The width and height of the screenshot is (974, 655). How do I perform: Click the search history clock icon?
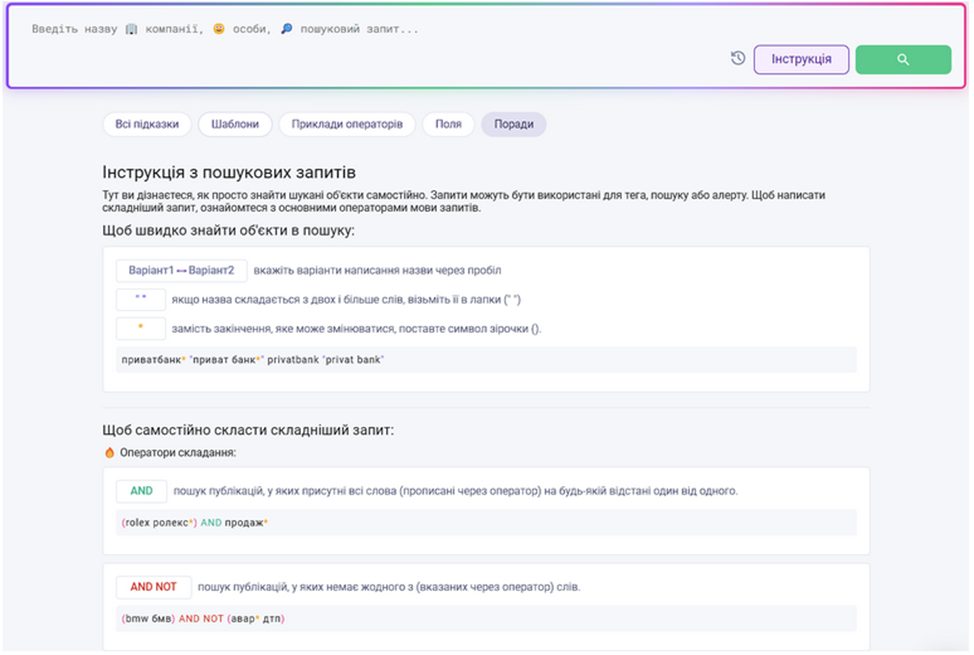pyautogui.click(x=738, y=59)
